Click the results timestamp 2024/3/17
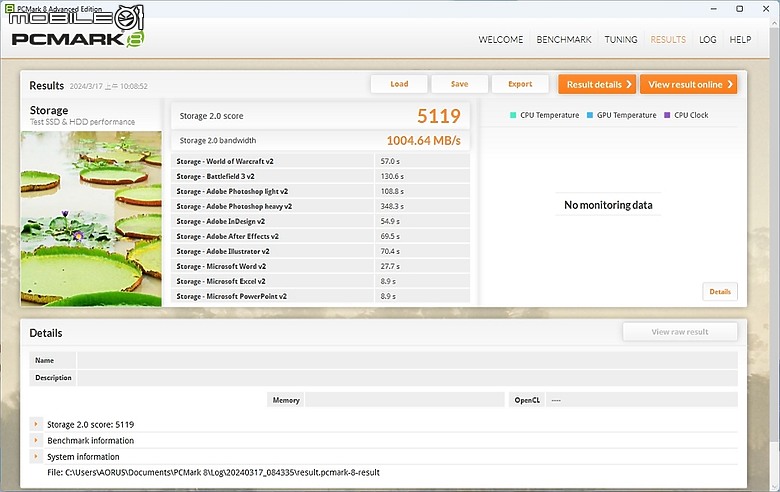Image resolution: width=780 pixels, height=492 pixels. point(108,86)
